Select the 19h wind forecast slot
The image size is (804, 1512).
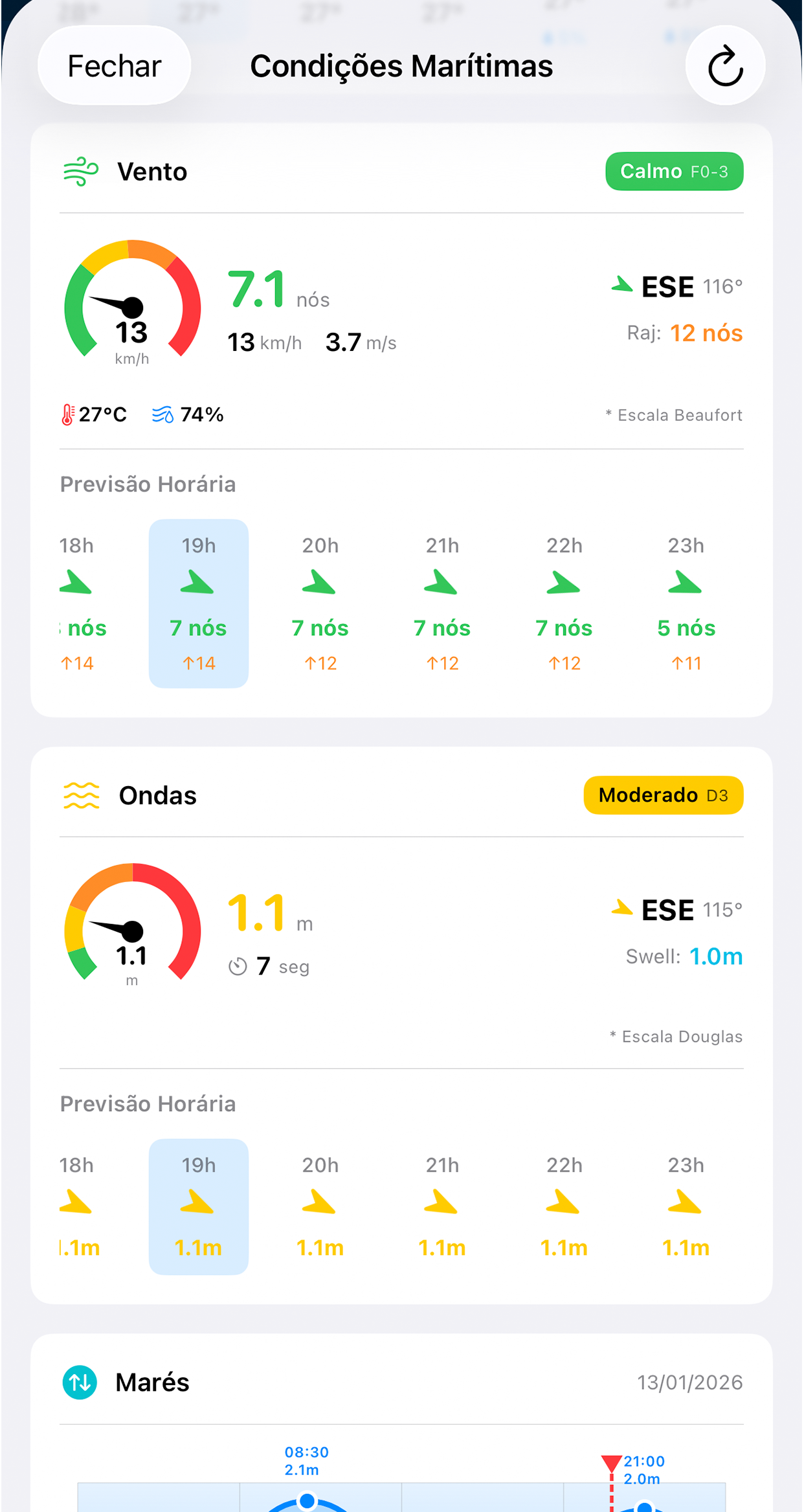coord(199,603)
